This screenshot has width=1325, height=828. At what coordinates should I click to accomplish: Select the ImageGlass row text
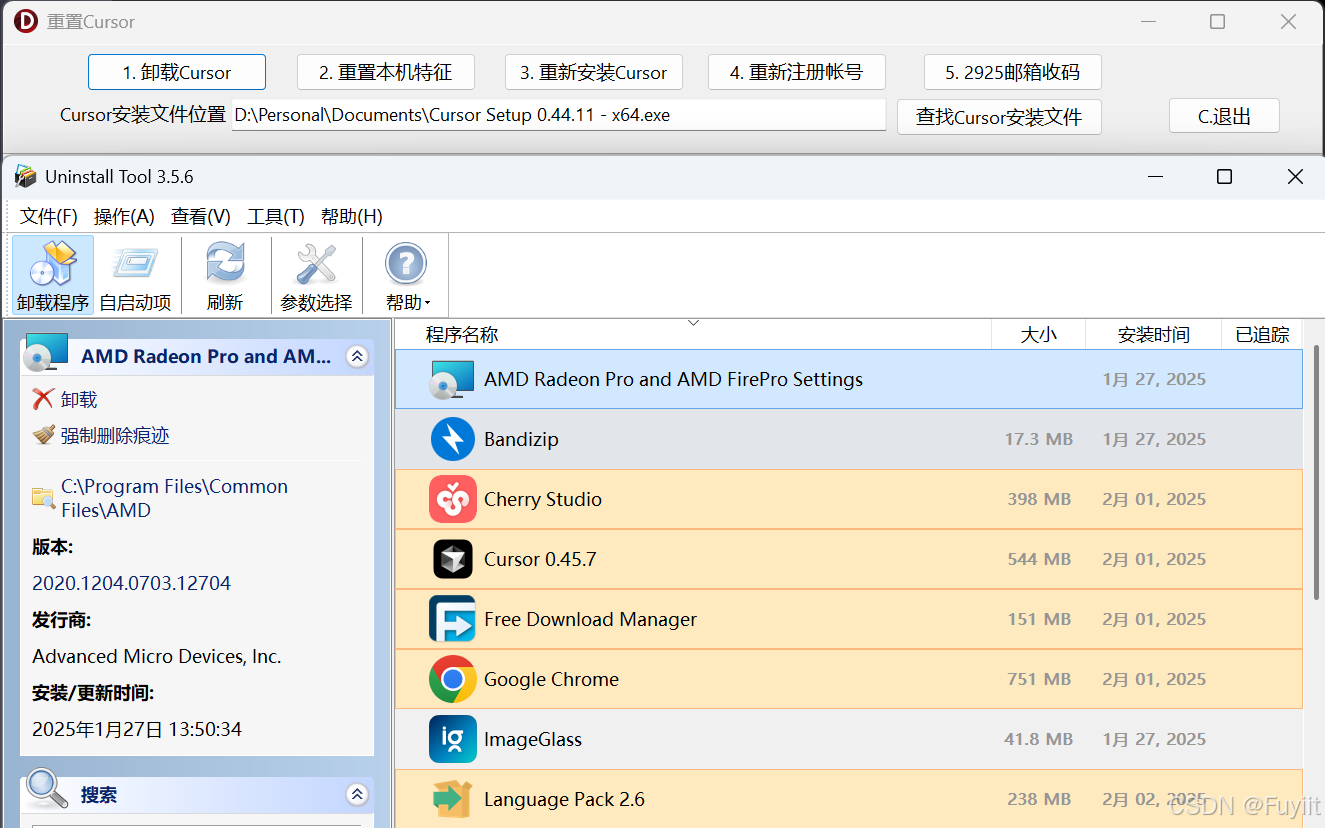click(533, 739)
